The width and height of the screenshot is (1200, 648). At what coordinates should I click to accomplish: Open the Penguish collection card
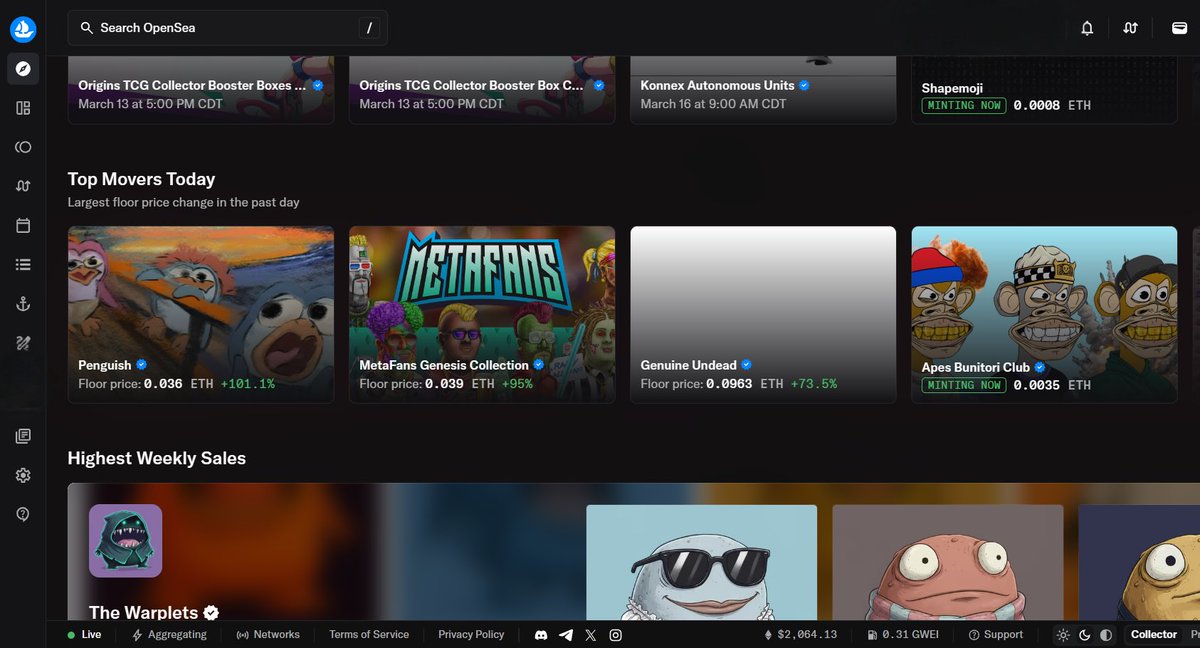coord(201,315)
